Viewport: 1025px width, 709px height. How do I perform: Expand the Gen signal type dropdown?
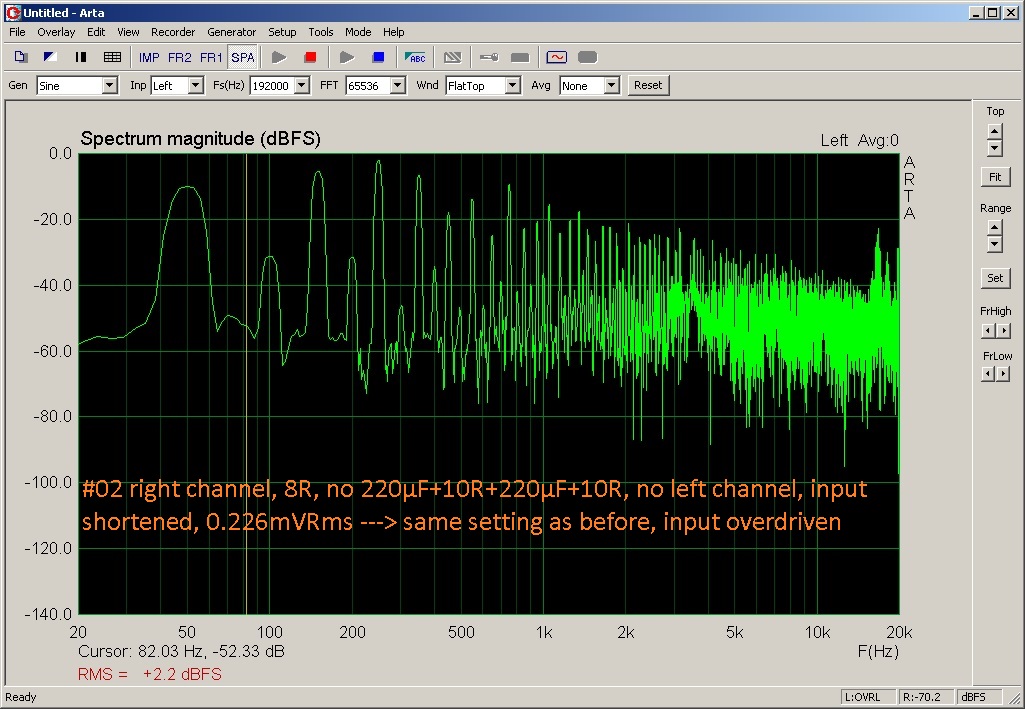(x=110, y=86)
